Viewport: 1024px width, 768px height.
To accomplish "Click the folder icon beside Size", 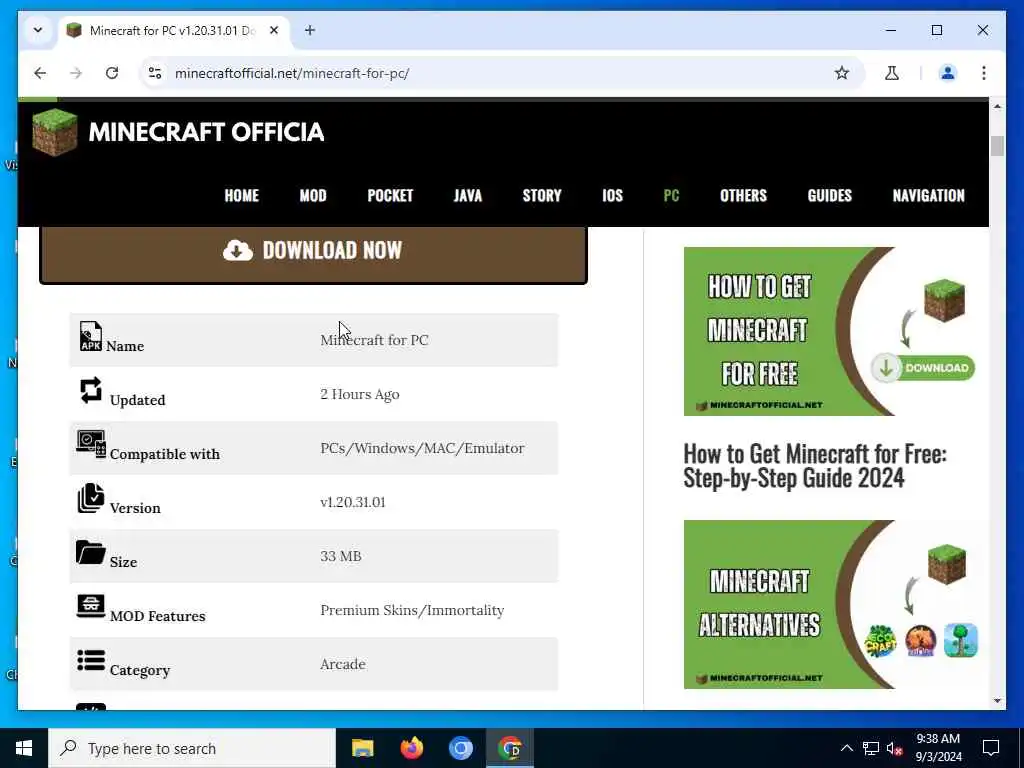I will click(91, 552).
